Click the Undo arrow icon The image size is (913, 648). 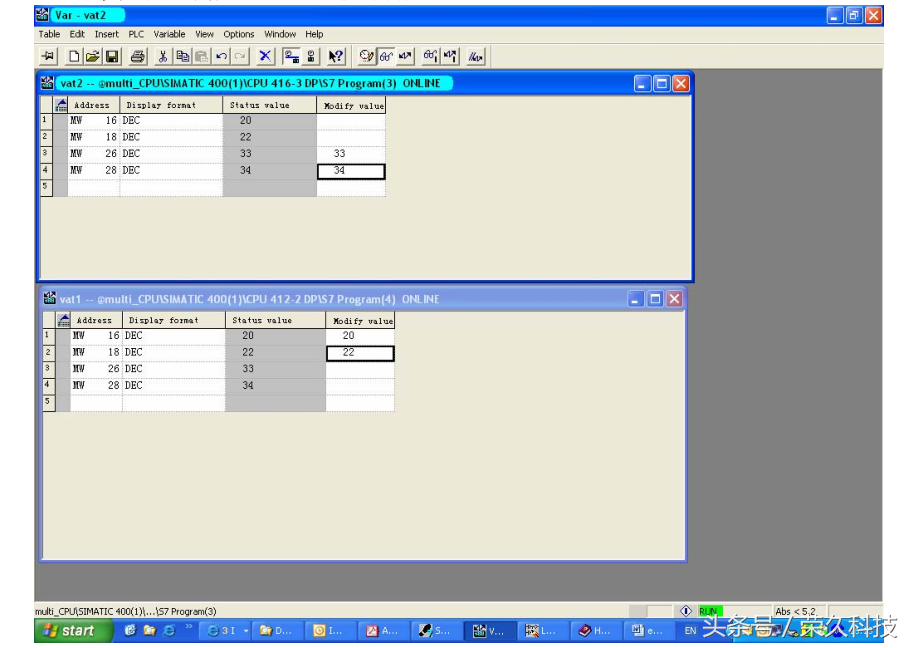tap(221, 57)
